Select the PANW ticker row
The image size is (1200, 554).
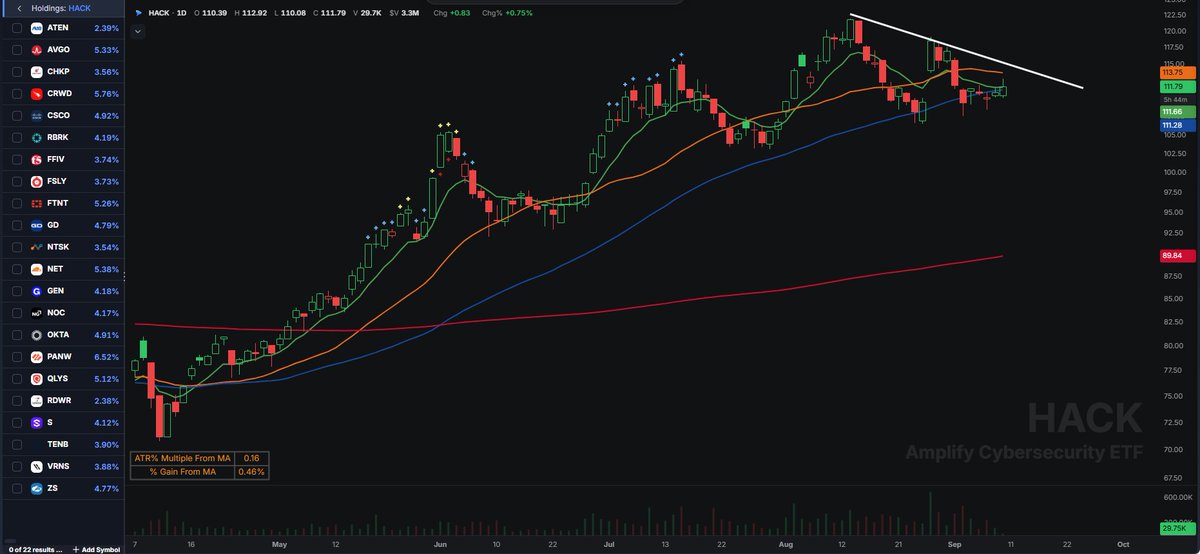(x=62, y=357)
